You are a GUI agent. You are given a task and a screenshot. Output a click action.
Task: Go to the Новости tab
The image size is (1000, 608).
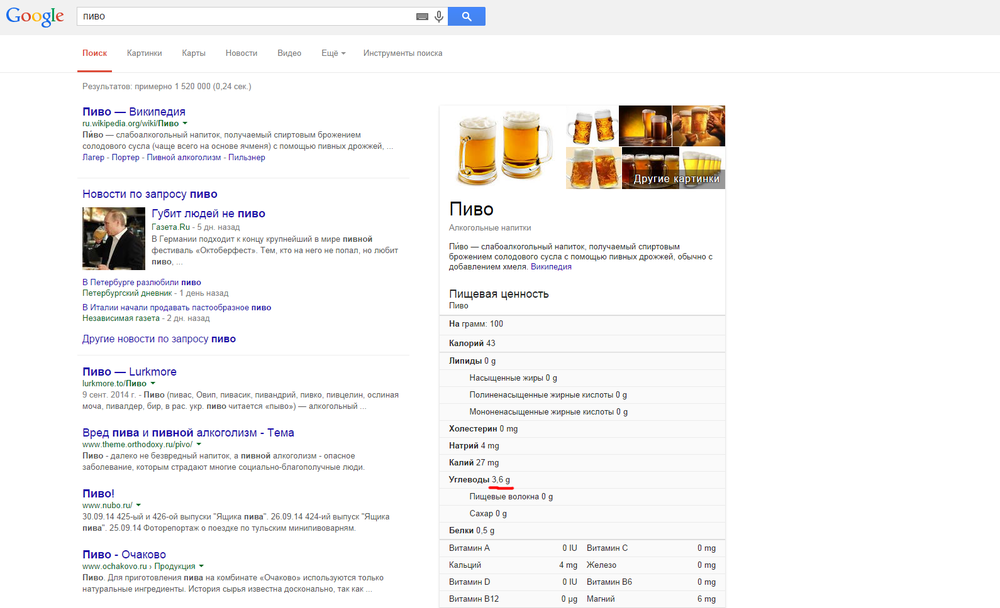click(x=241, y=53)
